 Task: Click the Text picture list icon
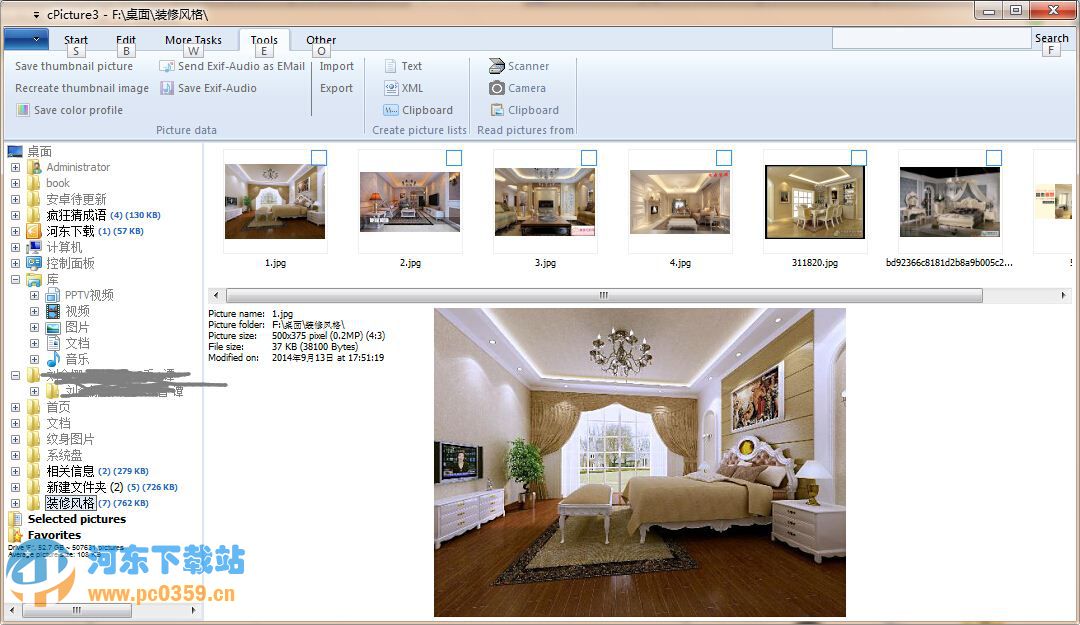[x=391, y=66]
